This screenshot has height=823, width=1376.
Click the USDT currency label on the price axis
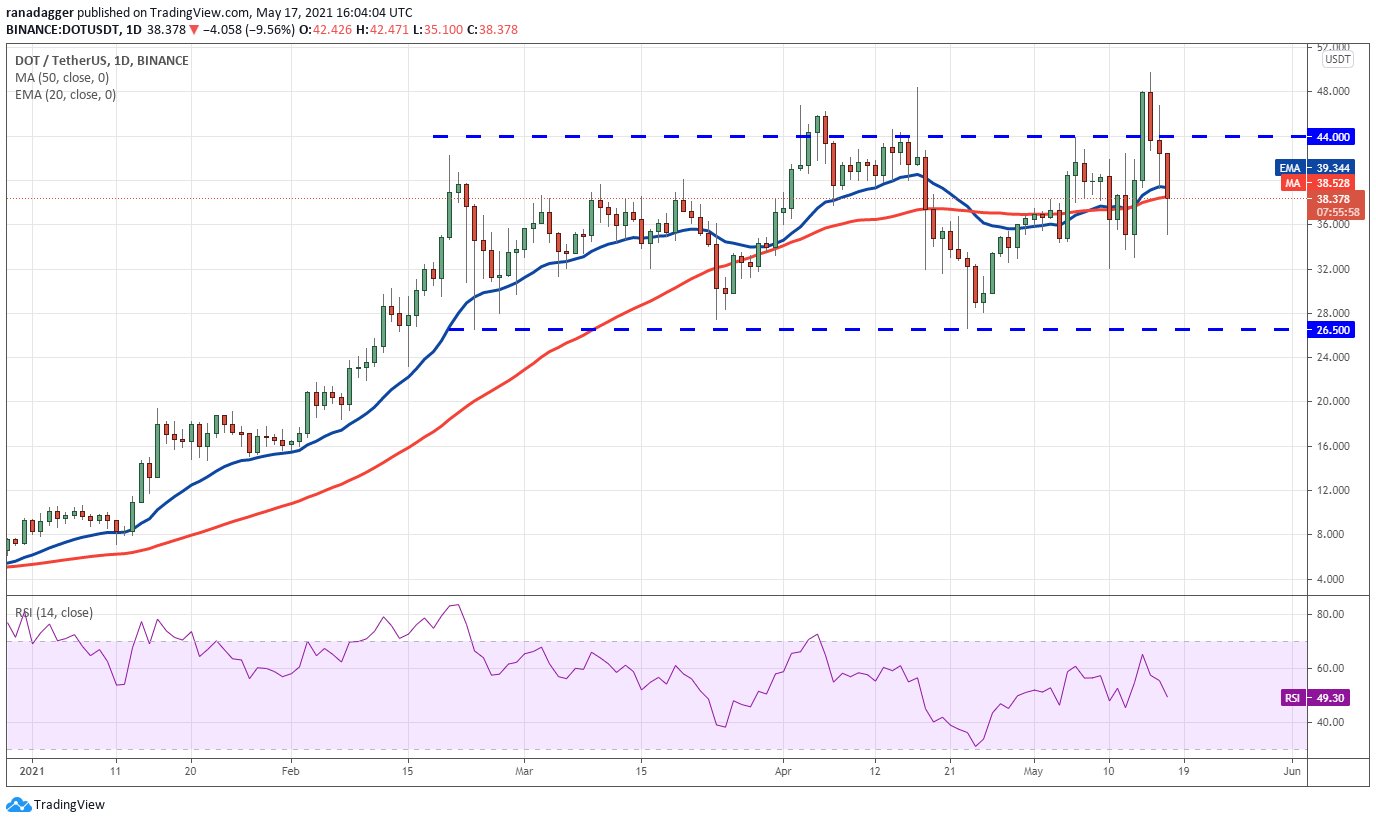tap(1337, 59)
